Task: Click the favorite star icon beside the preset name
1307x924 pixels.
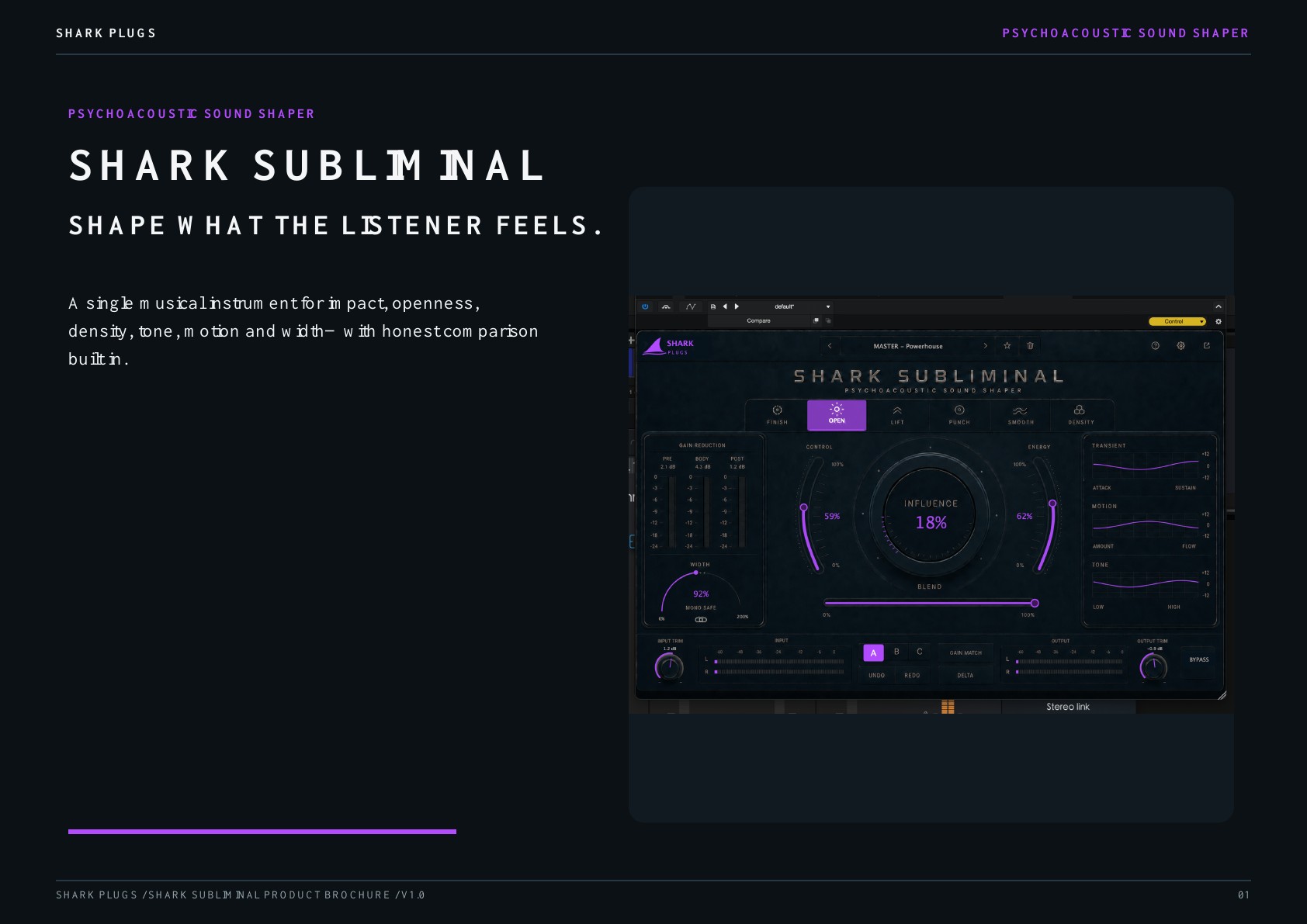Action: click(1007, 346)
